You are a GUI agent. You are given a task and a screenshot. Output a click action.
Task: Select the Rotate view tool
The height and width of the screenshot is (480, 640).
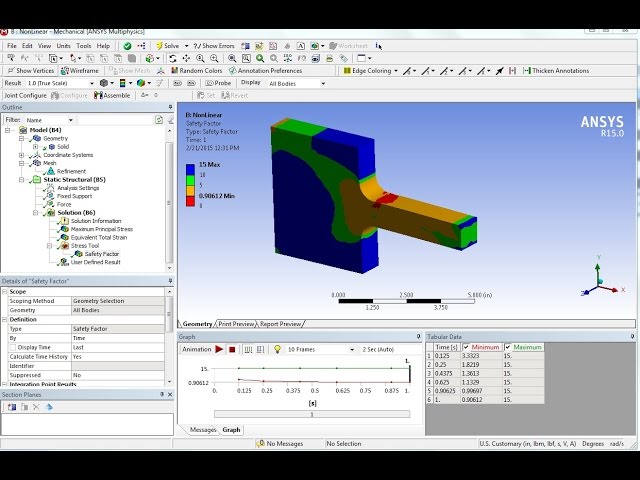tap(173, 58)
